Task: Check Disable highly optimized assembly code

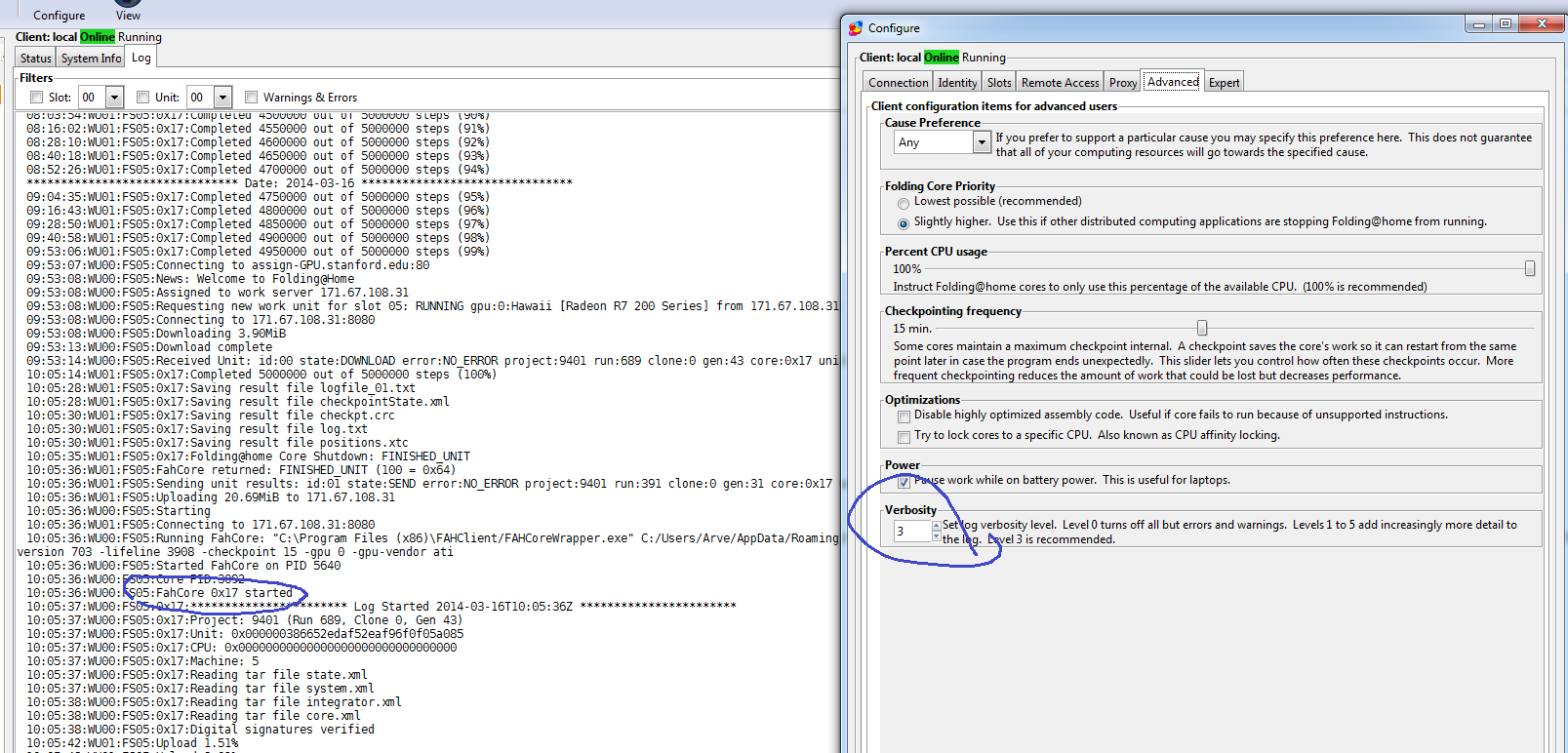Action: tap(904, 416)
